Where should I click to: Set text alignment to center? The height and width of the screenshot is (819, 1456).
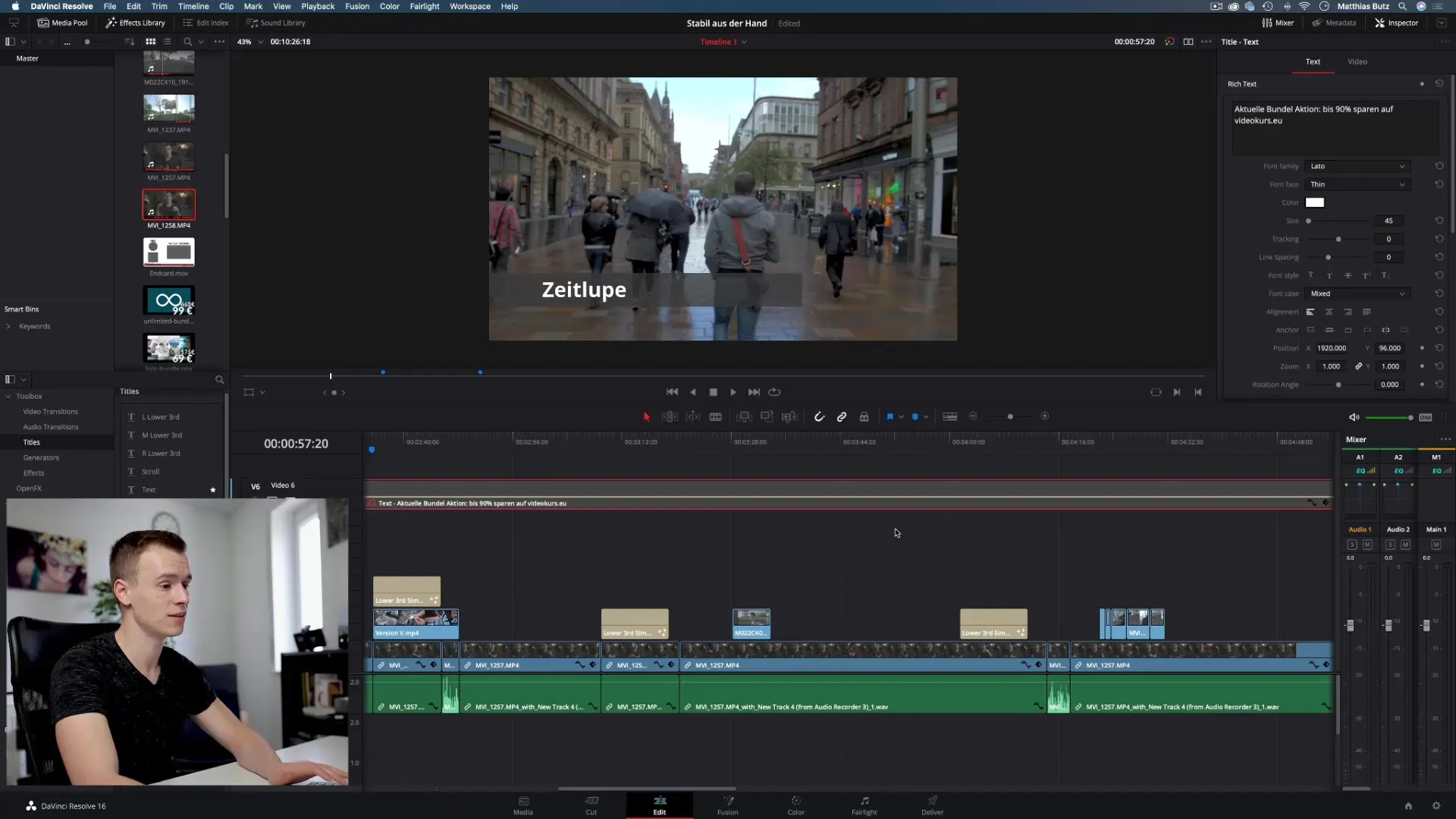[1329, 312]
